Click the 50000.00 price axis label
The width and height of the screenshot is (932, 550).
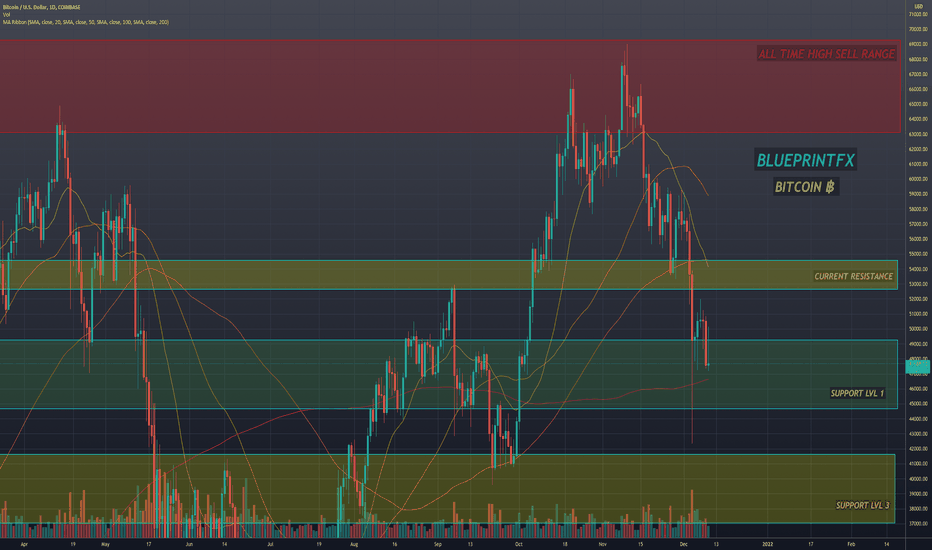[x=918, y=329]
